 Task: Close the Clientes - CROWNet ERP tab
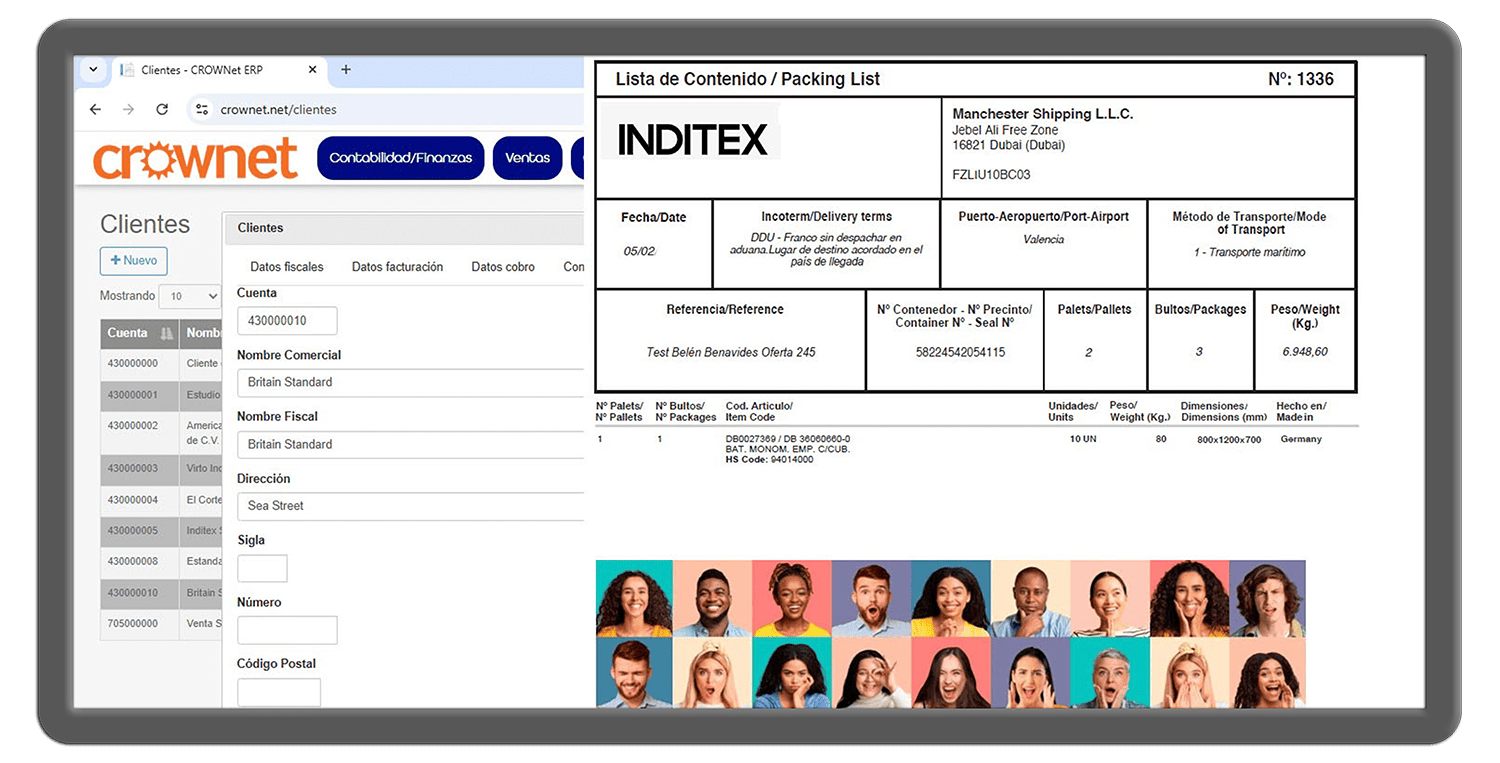click(x=312, y=70)
